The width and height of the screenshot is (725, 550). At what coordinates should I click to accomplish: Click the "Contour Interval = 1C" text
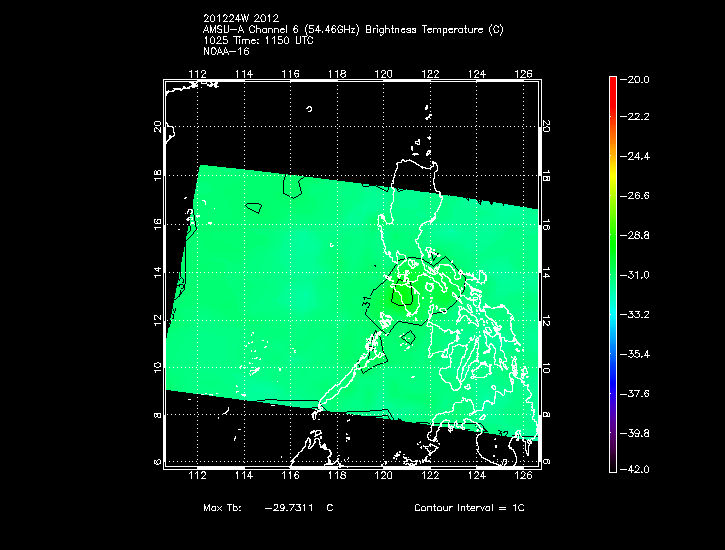(469, 507)
